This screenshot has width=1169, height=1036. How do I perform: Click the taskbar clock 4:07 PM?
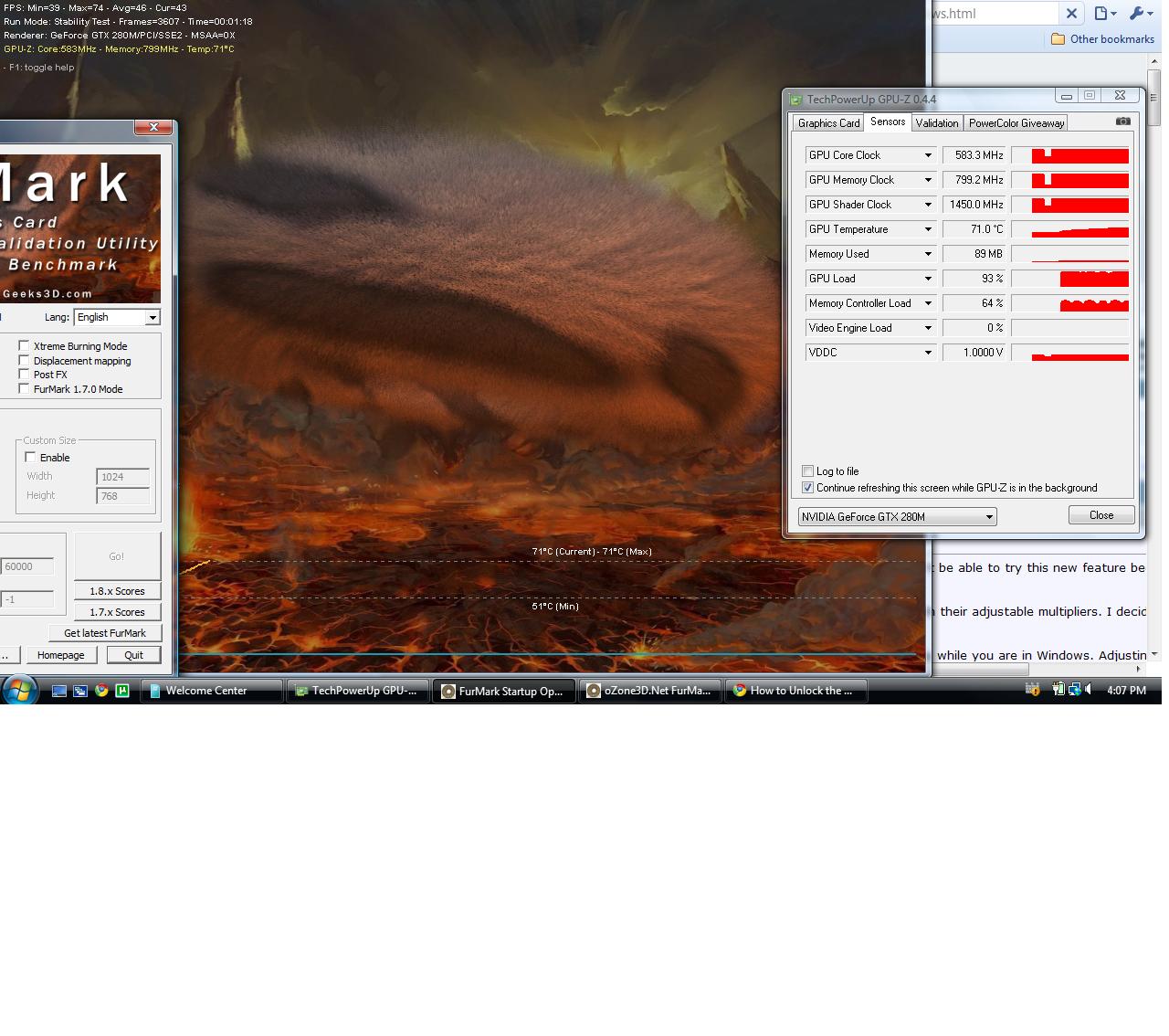point(1126,691)
